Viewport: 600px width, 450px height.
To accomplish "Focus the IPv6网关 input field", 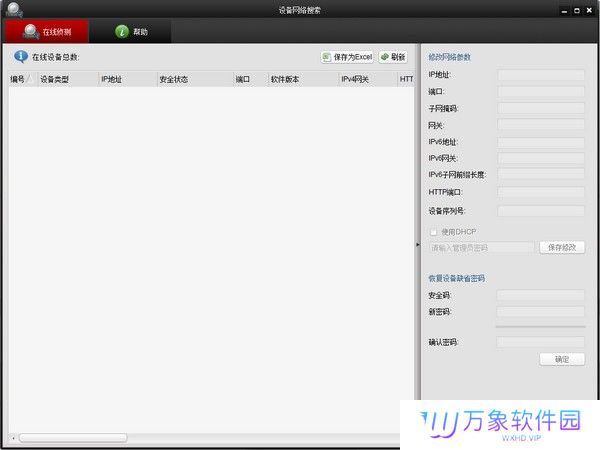I will point(541,158).
